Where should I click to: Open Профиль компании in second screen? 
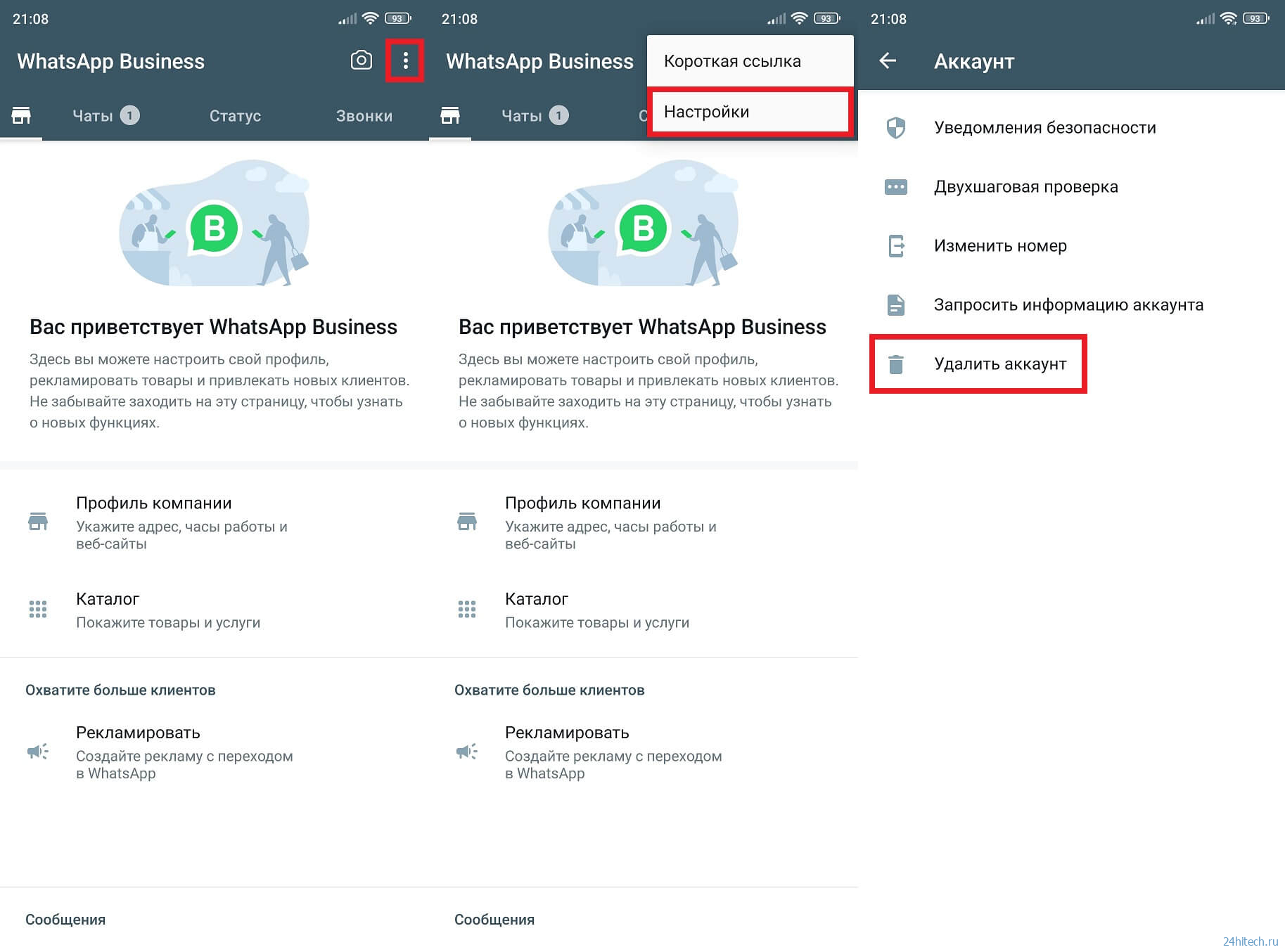(x=644, y=522)
